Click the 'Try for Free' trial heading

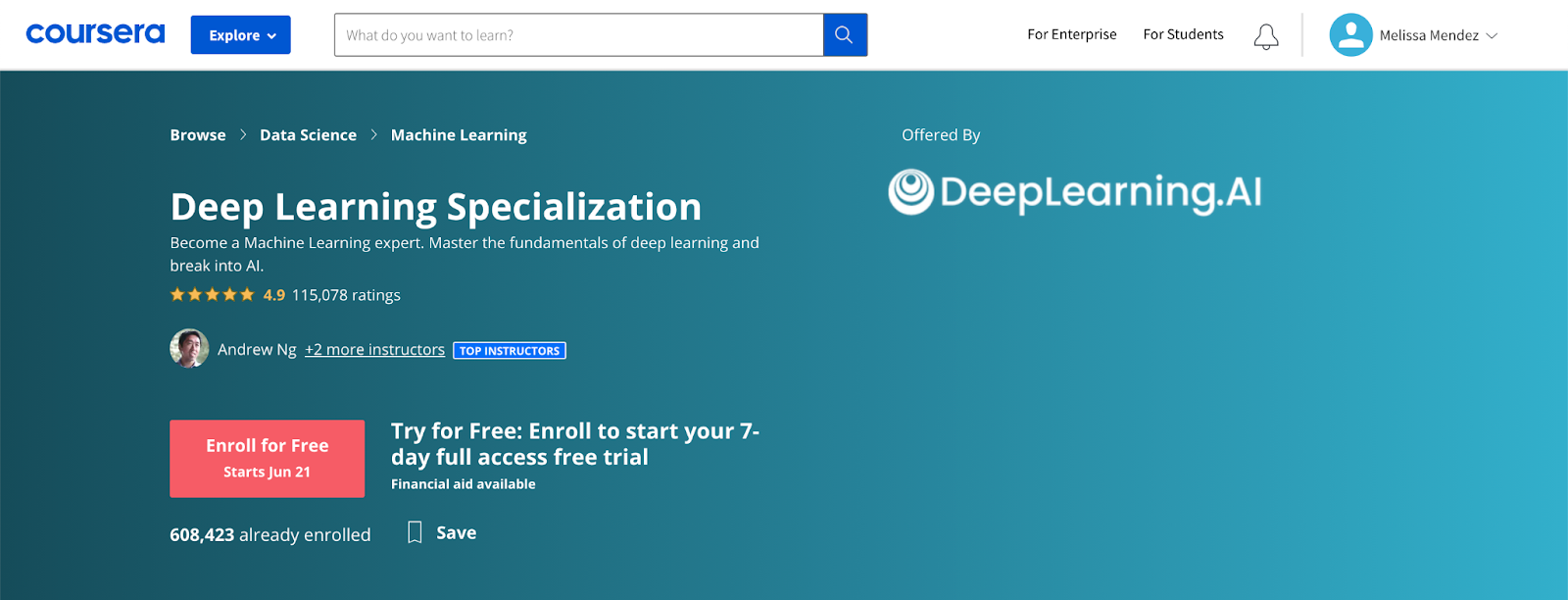tap(575, 444)
